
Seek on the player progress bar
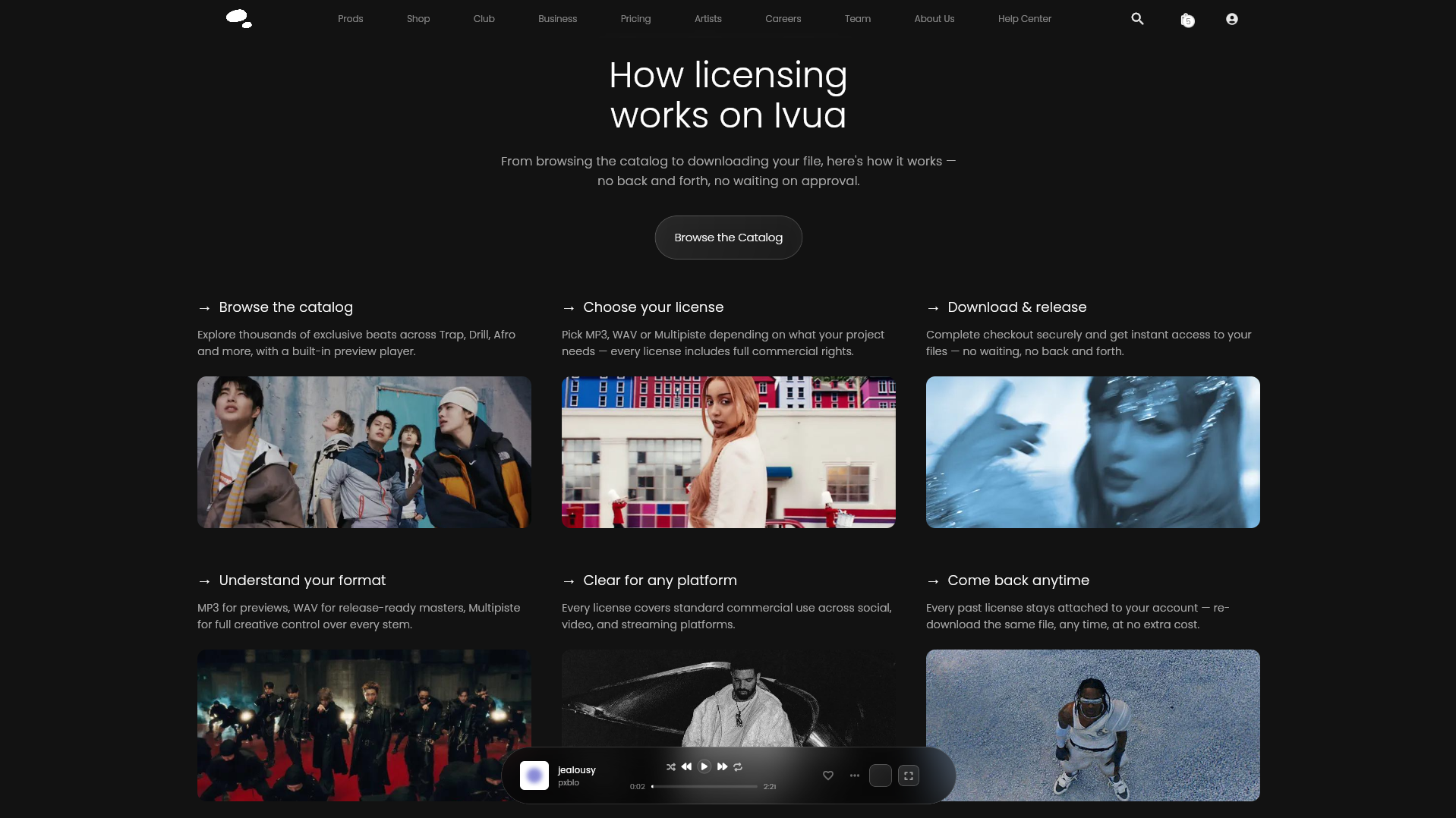coord(704,787)
